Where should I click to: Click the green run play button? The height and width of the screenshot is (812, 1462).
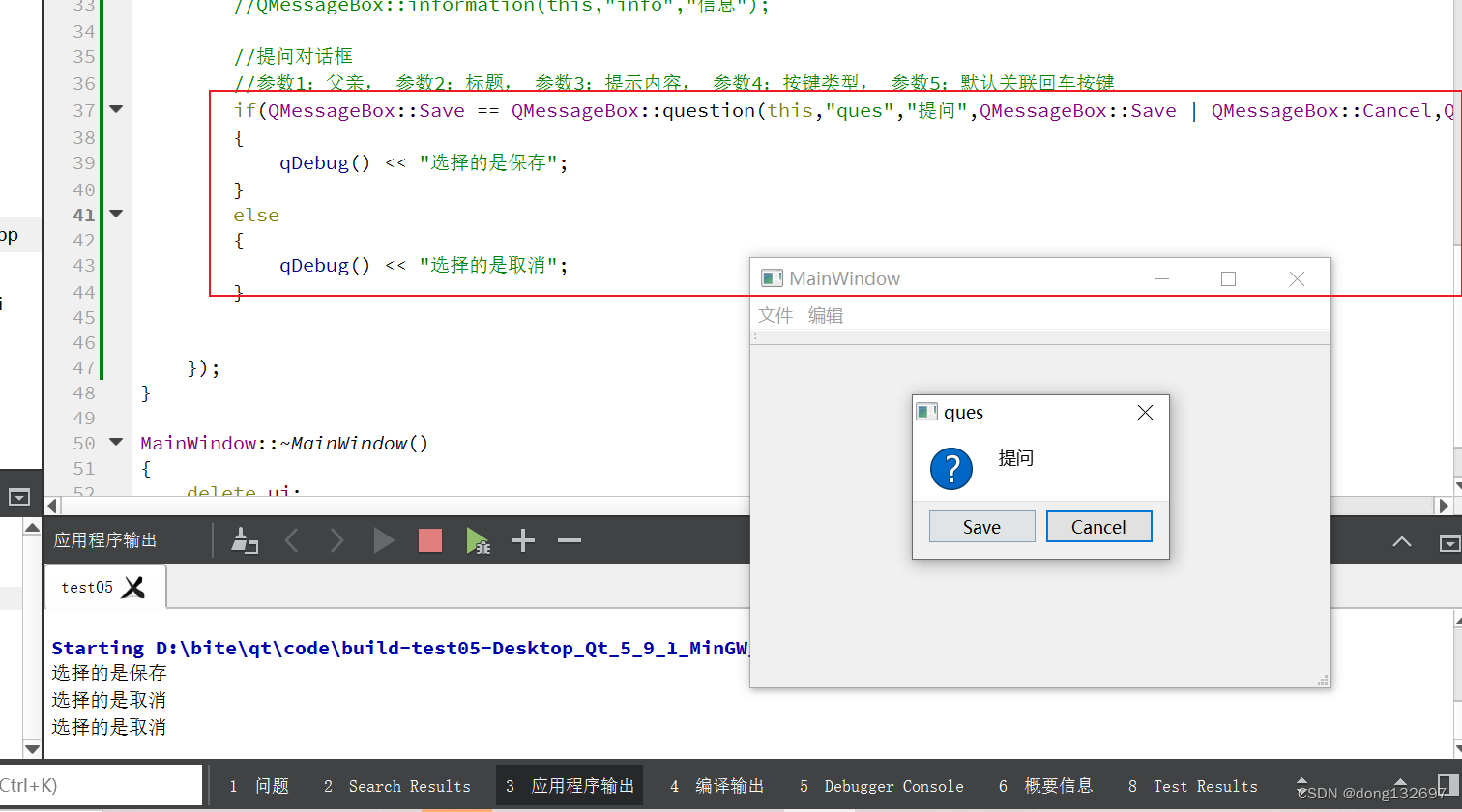coord(384,540)
